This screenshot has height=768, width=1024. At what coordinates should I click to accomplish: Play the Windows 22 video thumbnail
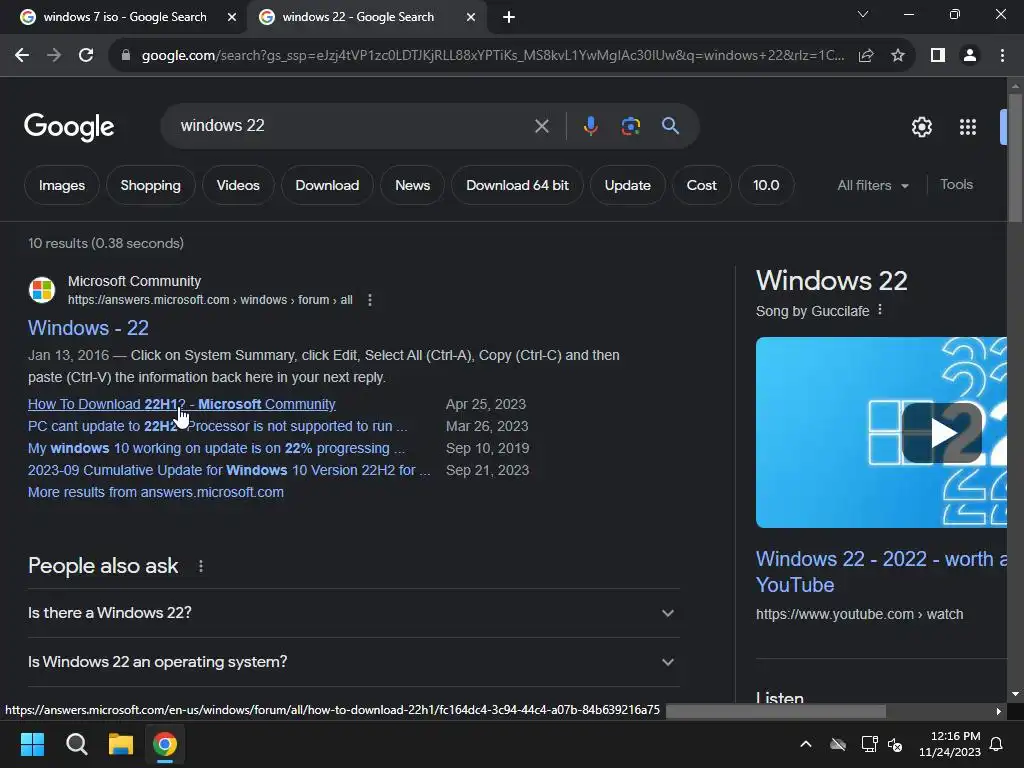942,432
